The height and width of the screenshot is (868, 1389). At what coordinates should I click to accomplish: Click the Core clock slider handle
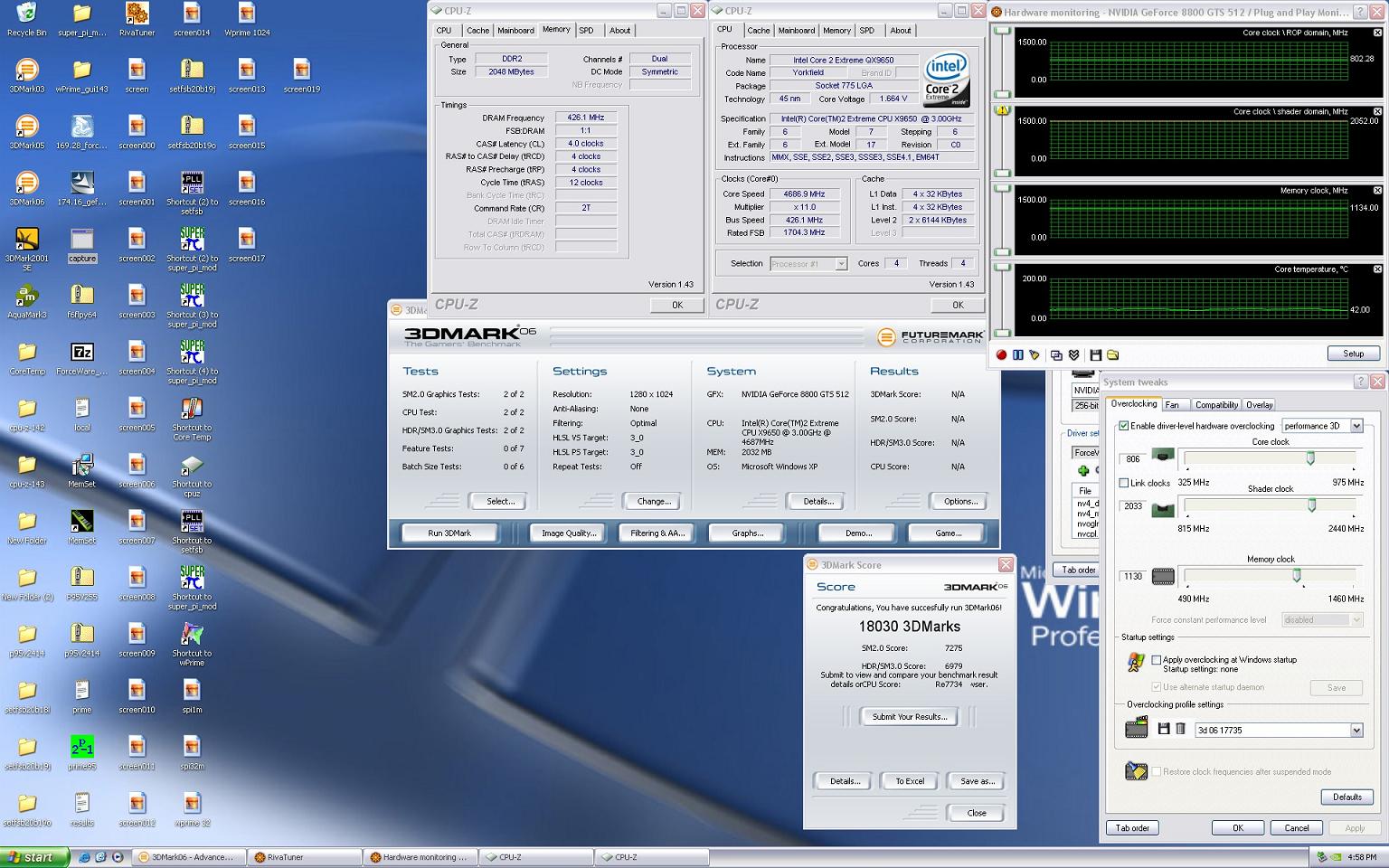pyautogui.click(x=1310, y=458)
